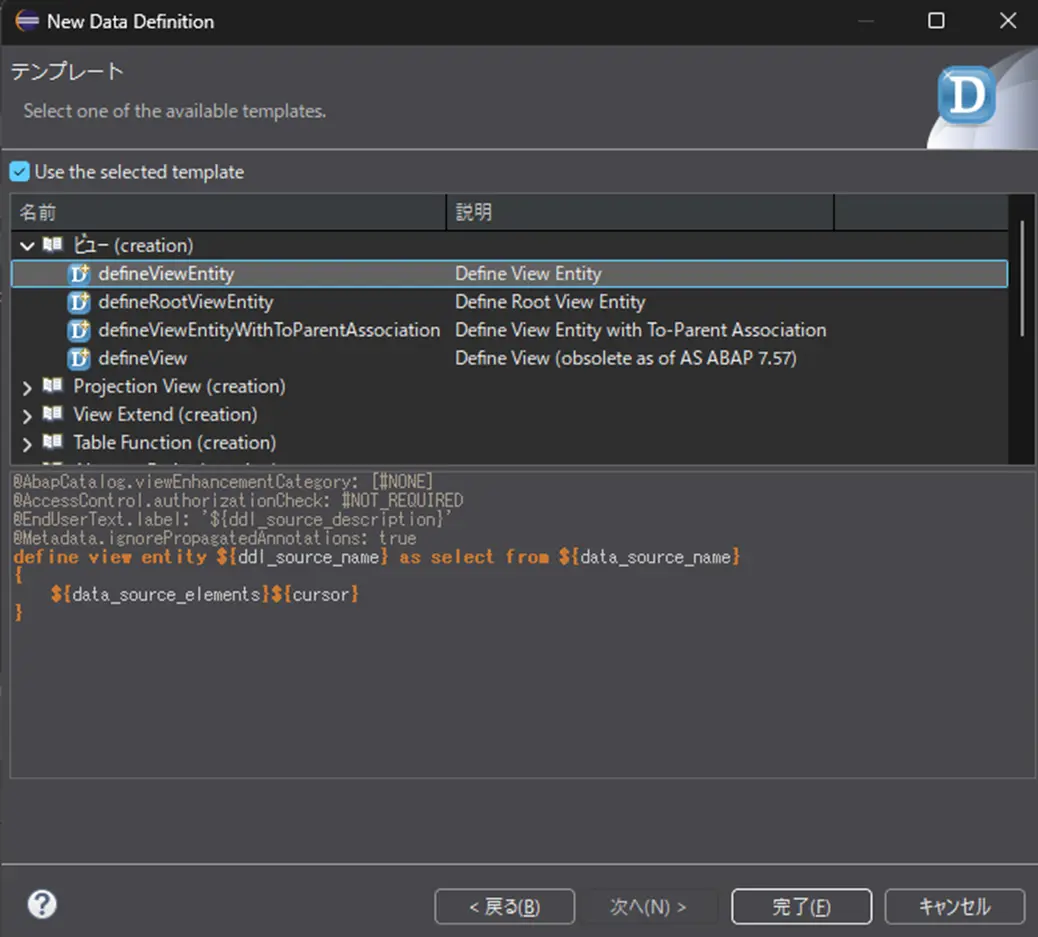Cancel the dialog with キャンセル
Viewport: 1038px width, 937px height.
coord(955,906)
